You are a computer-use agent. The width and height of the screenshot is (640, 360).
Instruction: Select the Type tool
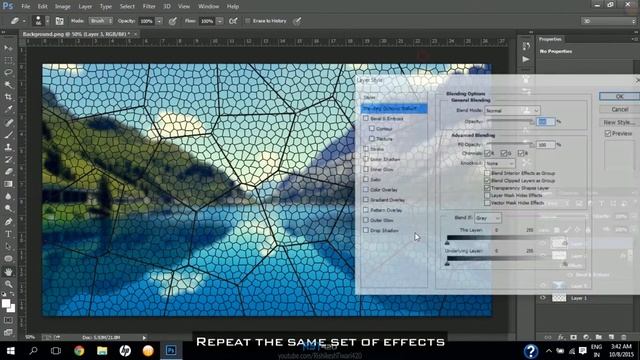pos(8,234)
